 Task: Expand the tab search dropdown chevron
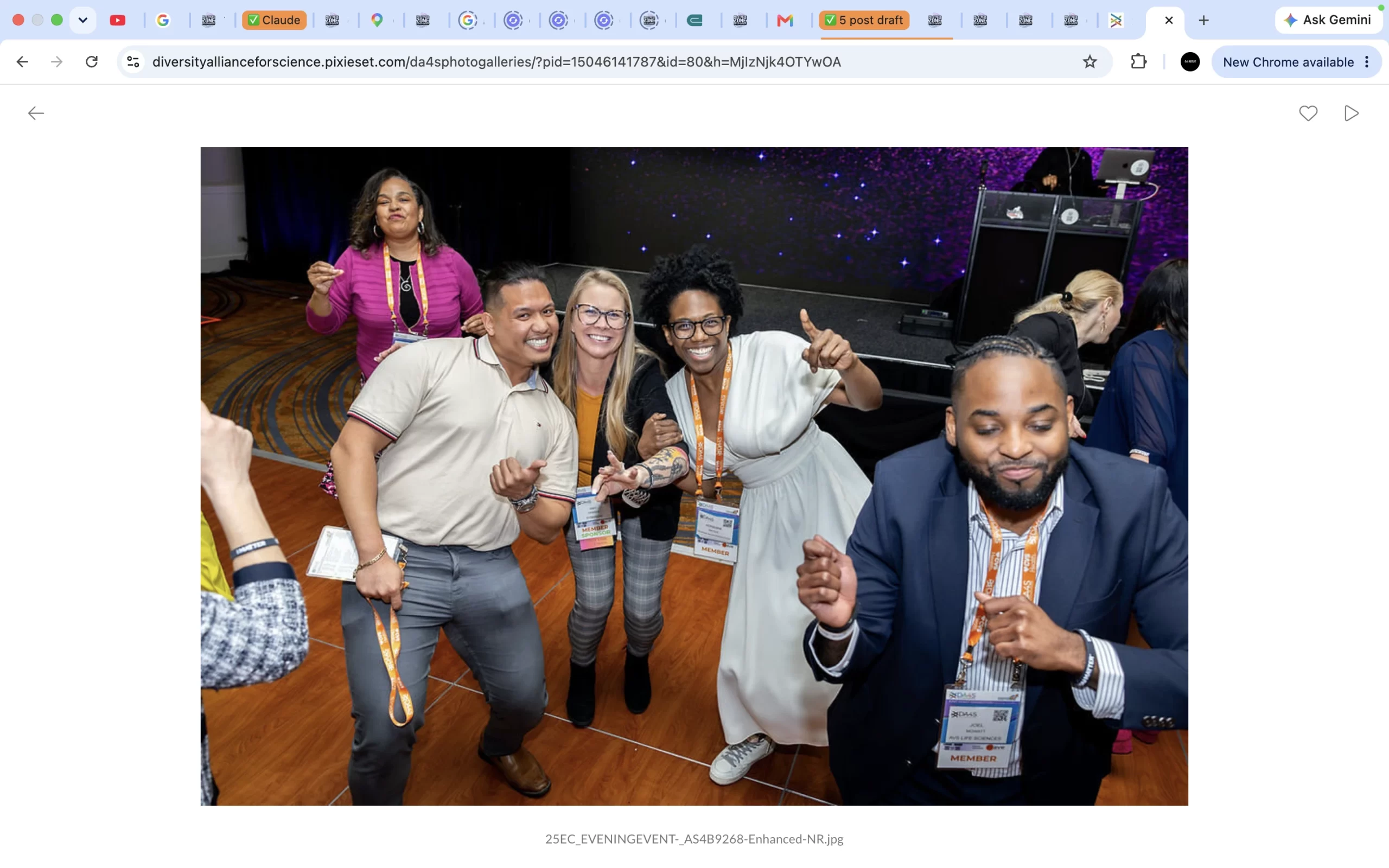point(82,20)
